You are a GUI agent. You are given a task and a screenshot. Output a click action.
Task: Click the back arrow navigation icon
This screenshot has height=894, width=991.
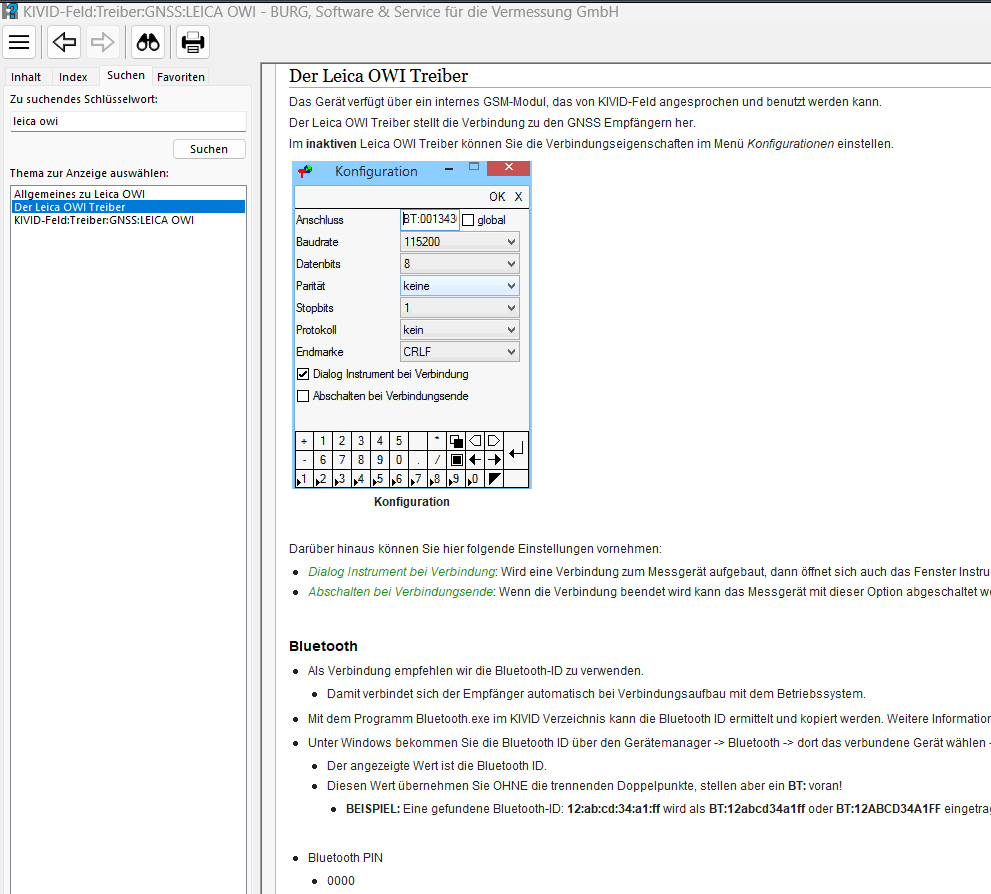pos(64,42)
